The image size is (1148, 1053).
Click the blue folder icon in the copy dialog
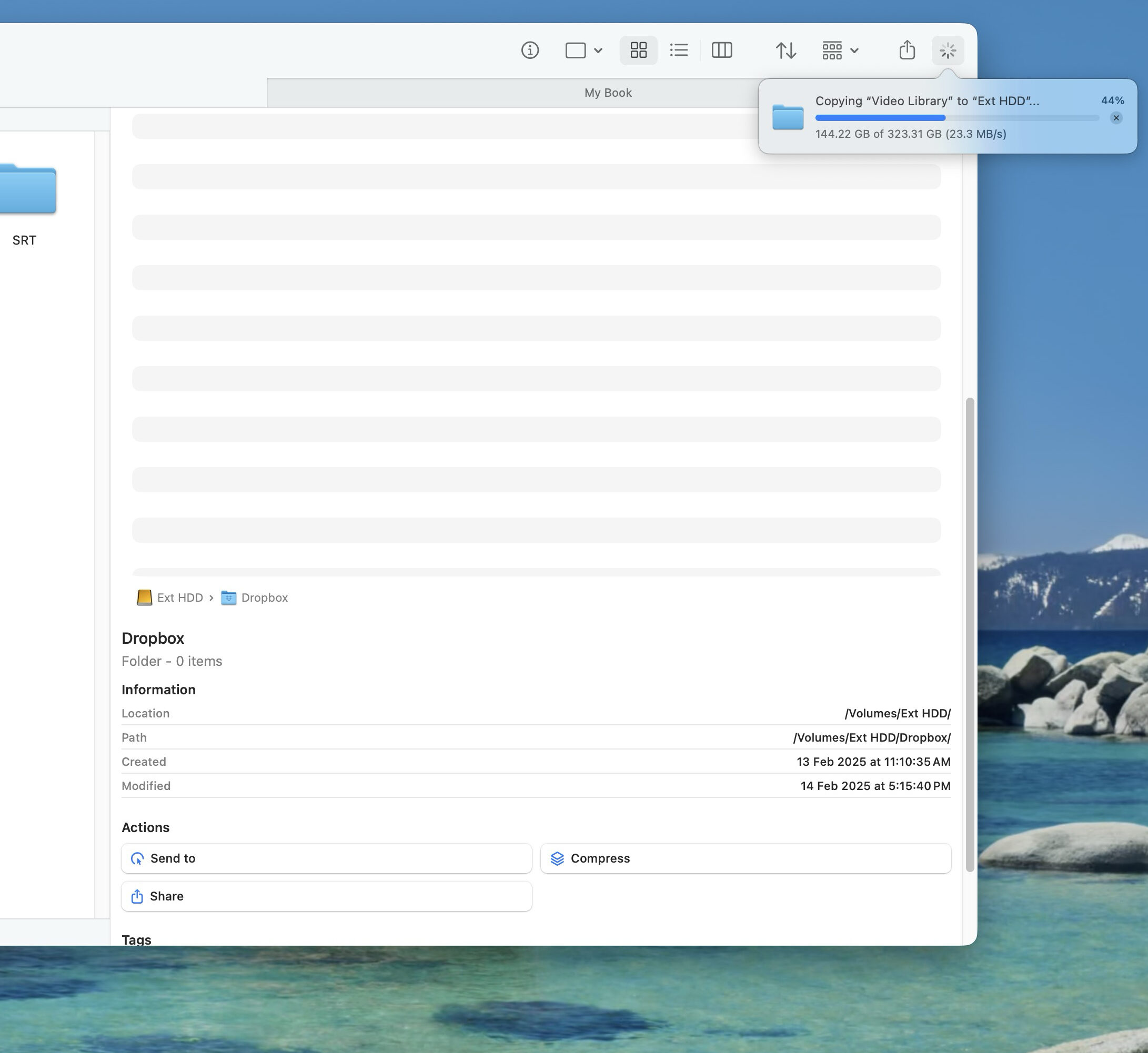(x=787, y=116)
